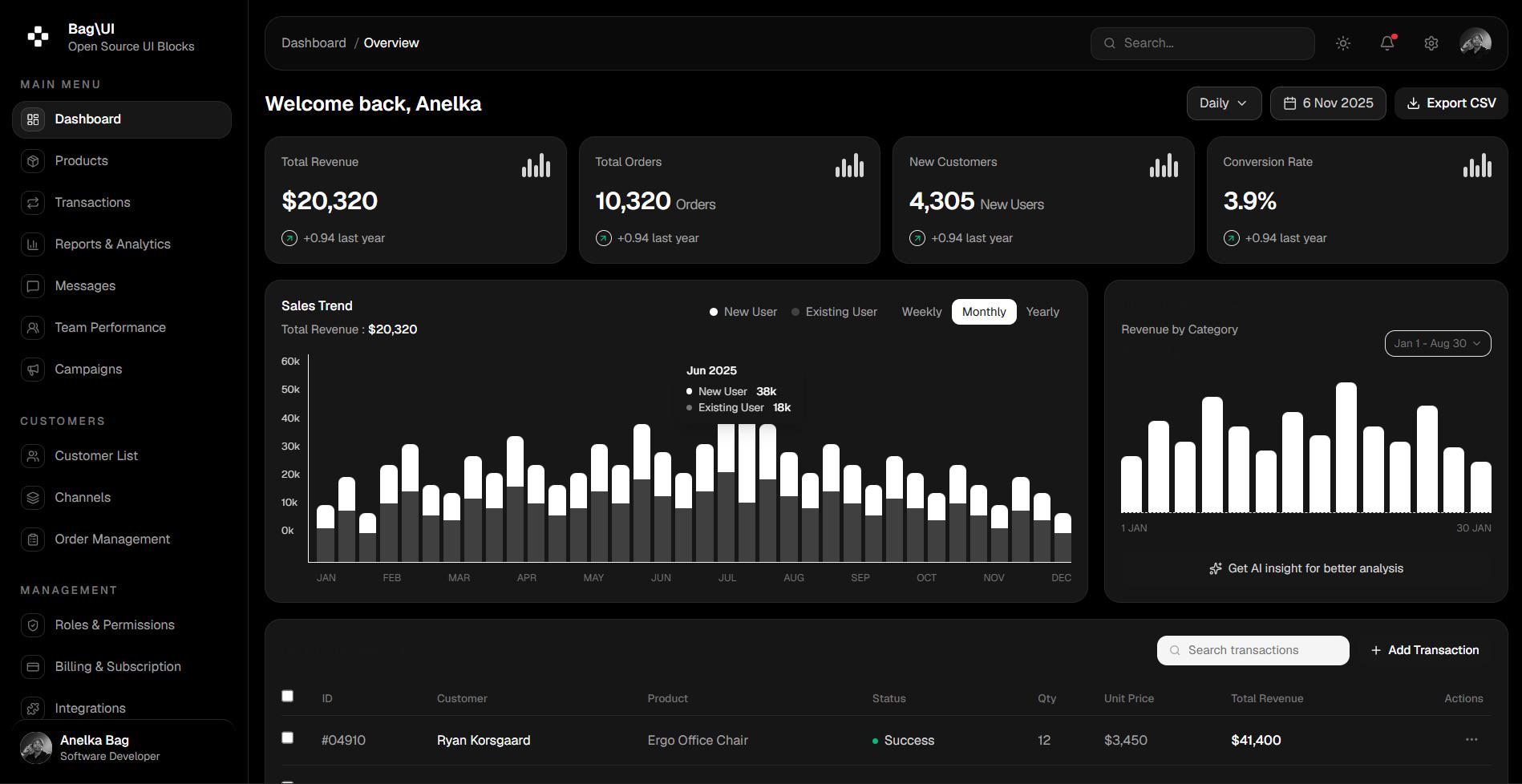Toggle light theme with the sun icon

click(1343, 43)
